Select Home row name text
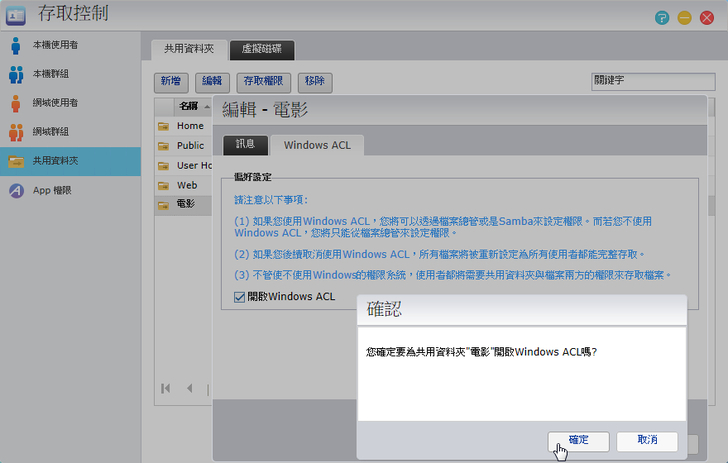 click(x=190, y=126)
